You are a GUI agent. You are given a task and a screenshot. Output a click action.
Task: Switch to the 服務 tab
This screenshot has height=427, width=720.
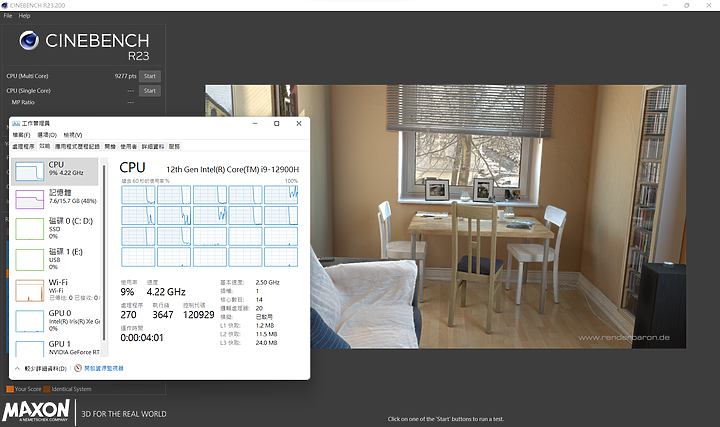[174, 146]
